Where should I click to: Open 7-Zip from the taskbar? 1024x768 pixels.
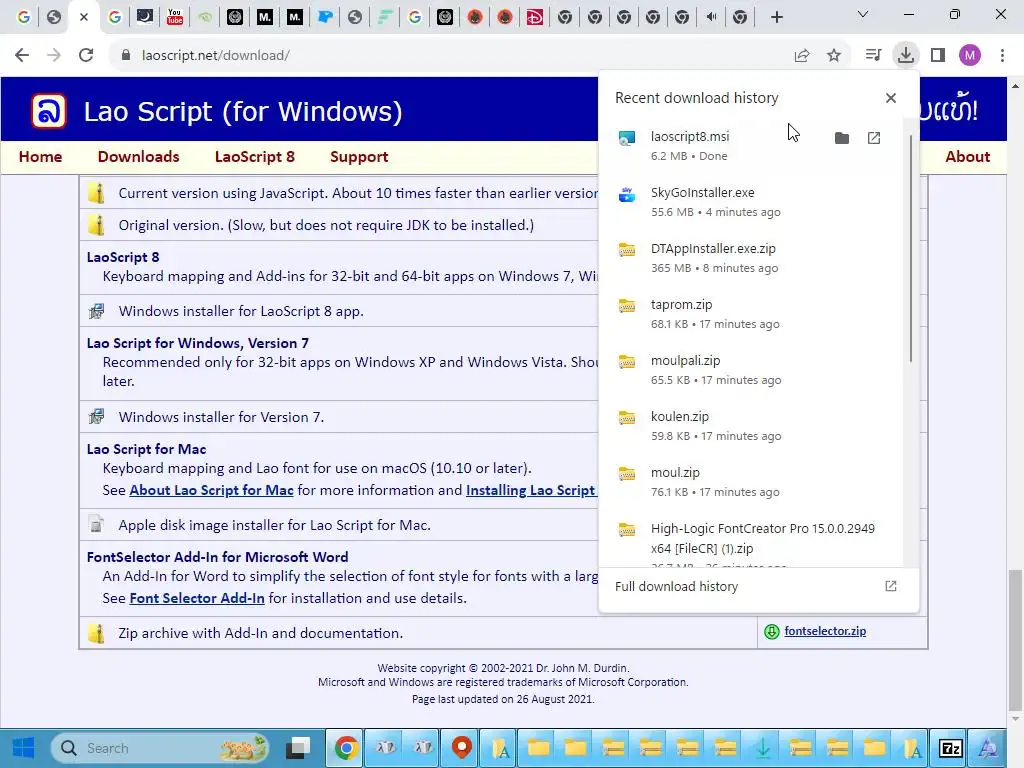pos(950,748)
